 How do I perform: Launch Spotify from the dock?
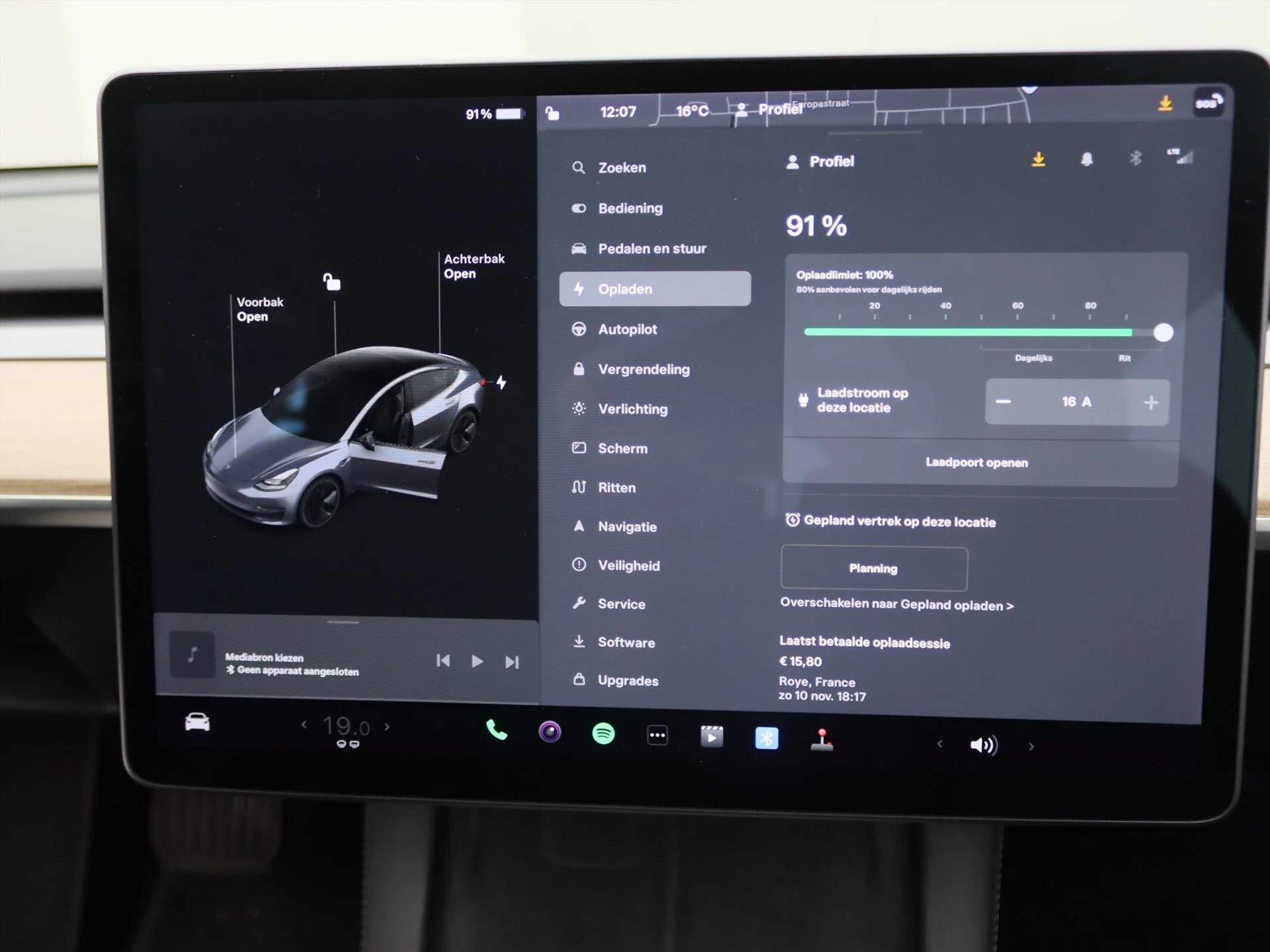click(x=603, y=734)
